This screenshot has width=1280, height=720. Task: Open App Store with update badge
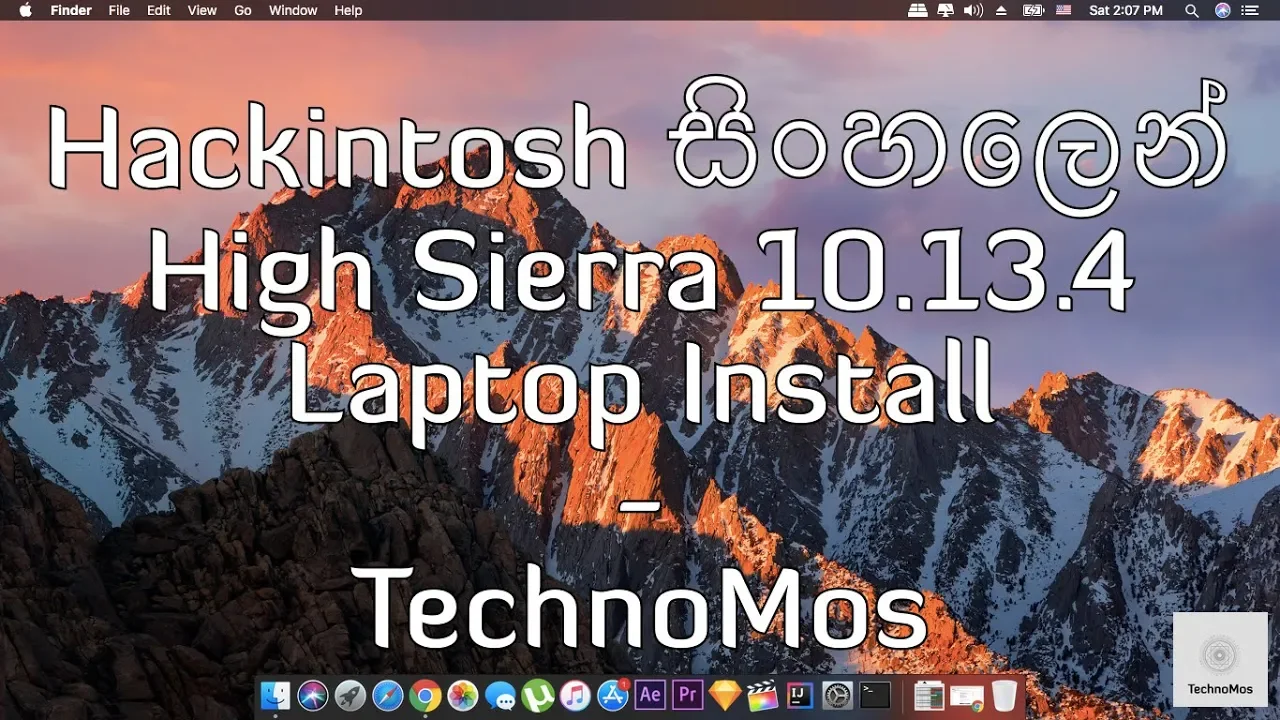pyautogui.click(x=613, y=695)
